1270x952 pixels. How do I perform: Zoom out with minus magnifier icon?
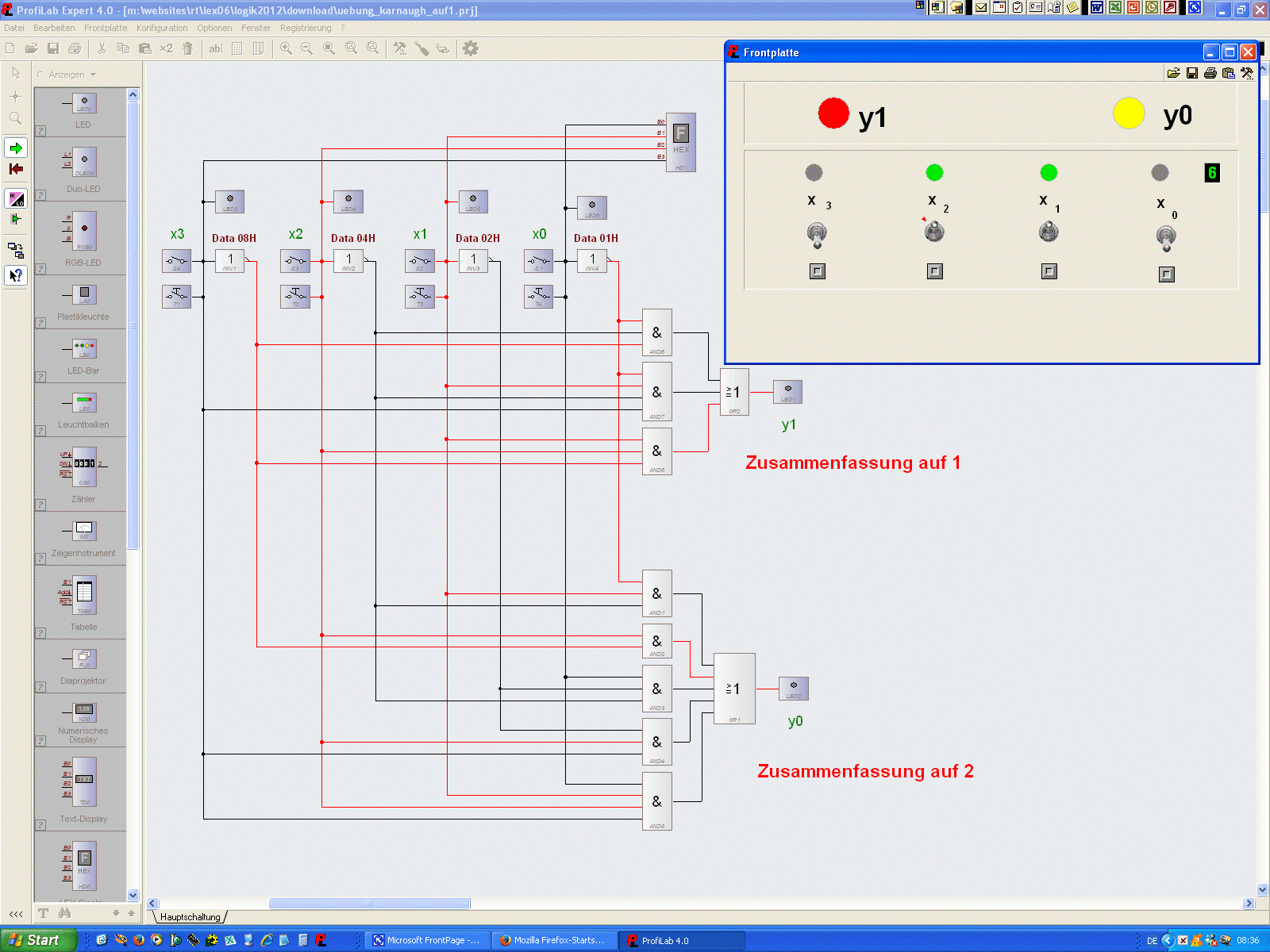pyautogui.click(x=307, y=48)
